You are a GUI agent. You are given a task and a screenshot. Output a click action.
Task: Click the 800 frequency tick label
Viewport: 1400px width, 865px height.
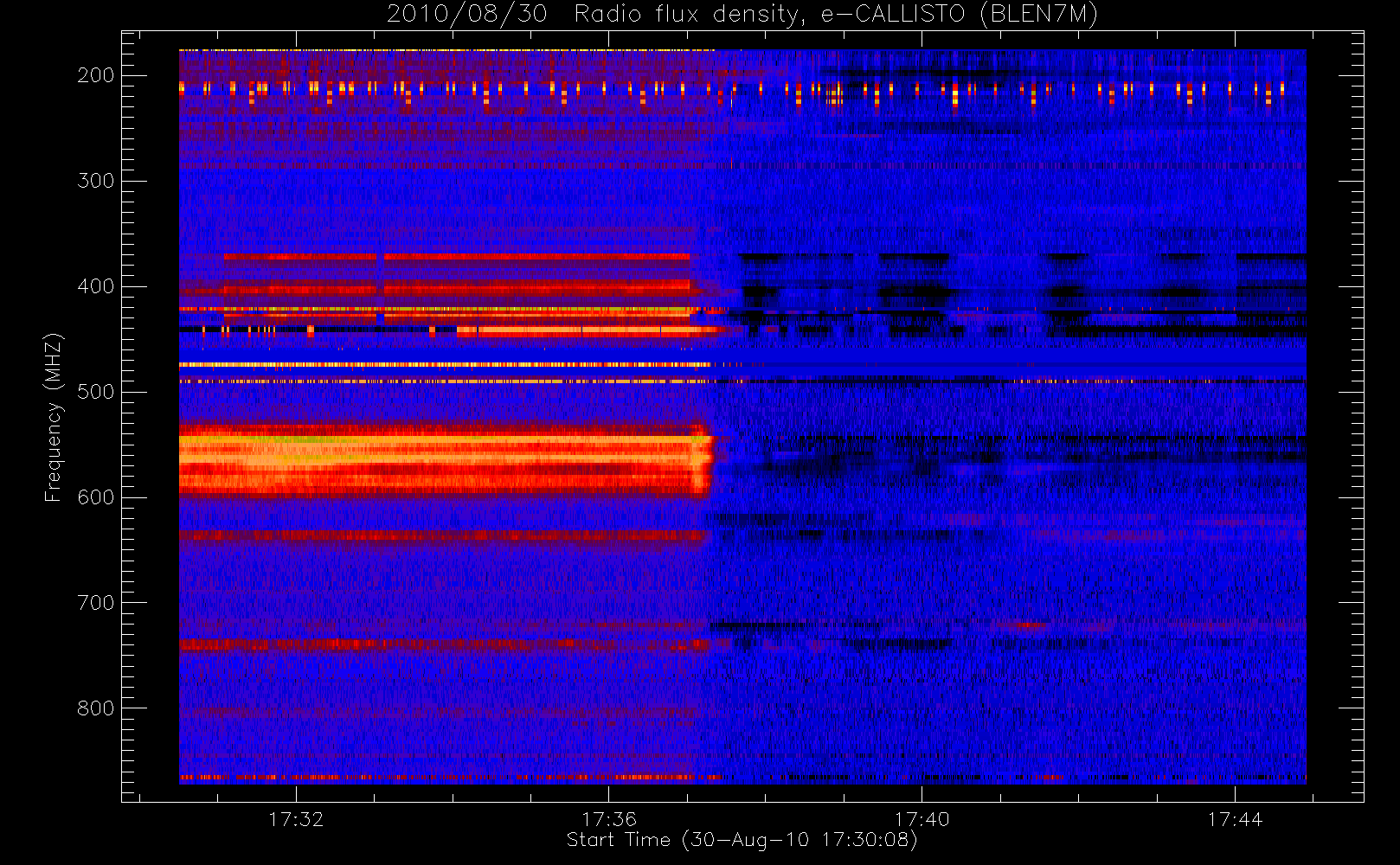(95, 708)
